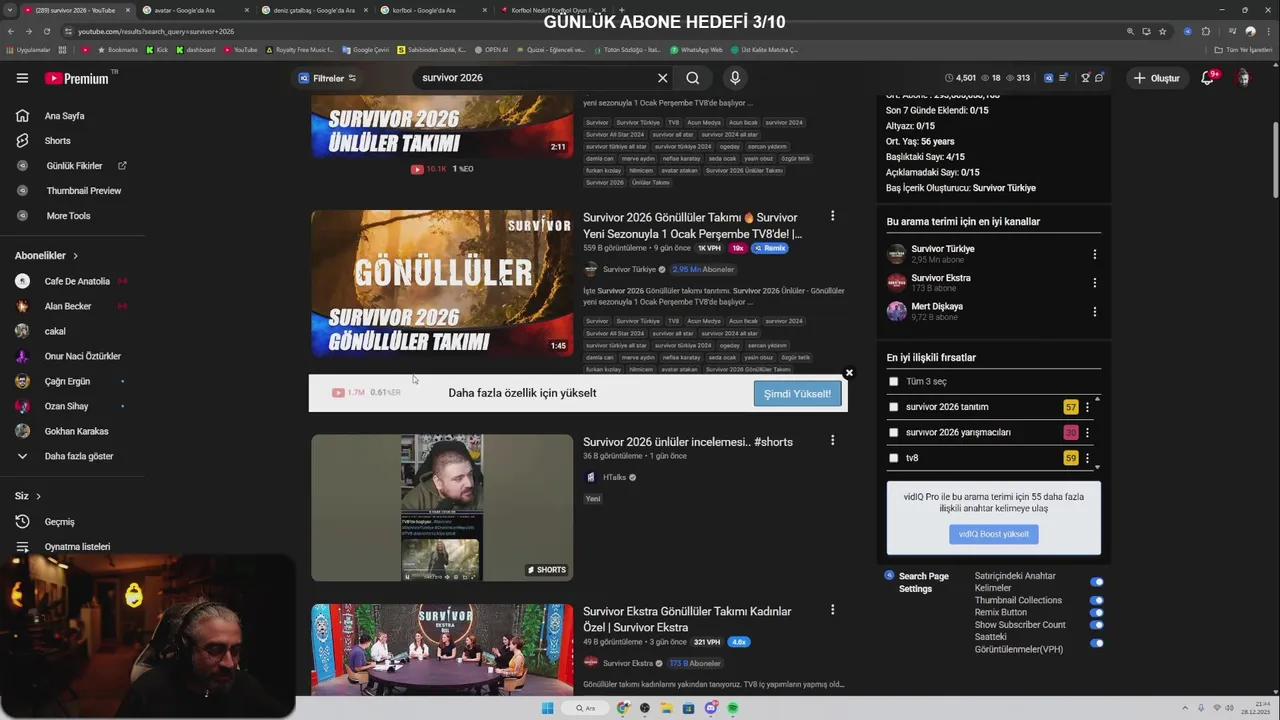Check the survivor 2026 yarışmacıları checkbox
This screenshot has height=720, width=1280.
point(894,433)
